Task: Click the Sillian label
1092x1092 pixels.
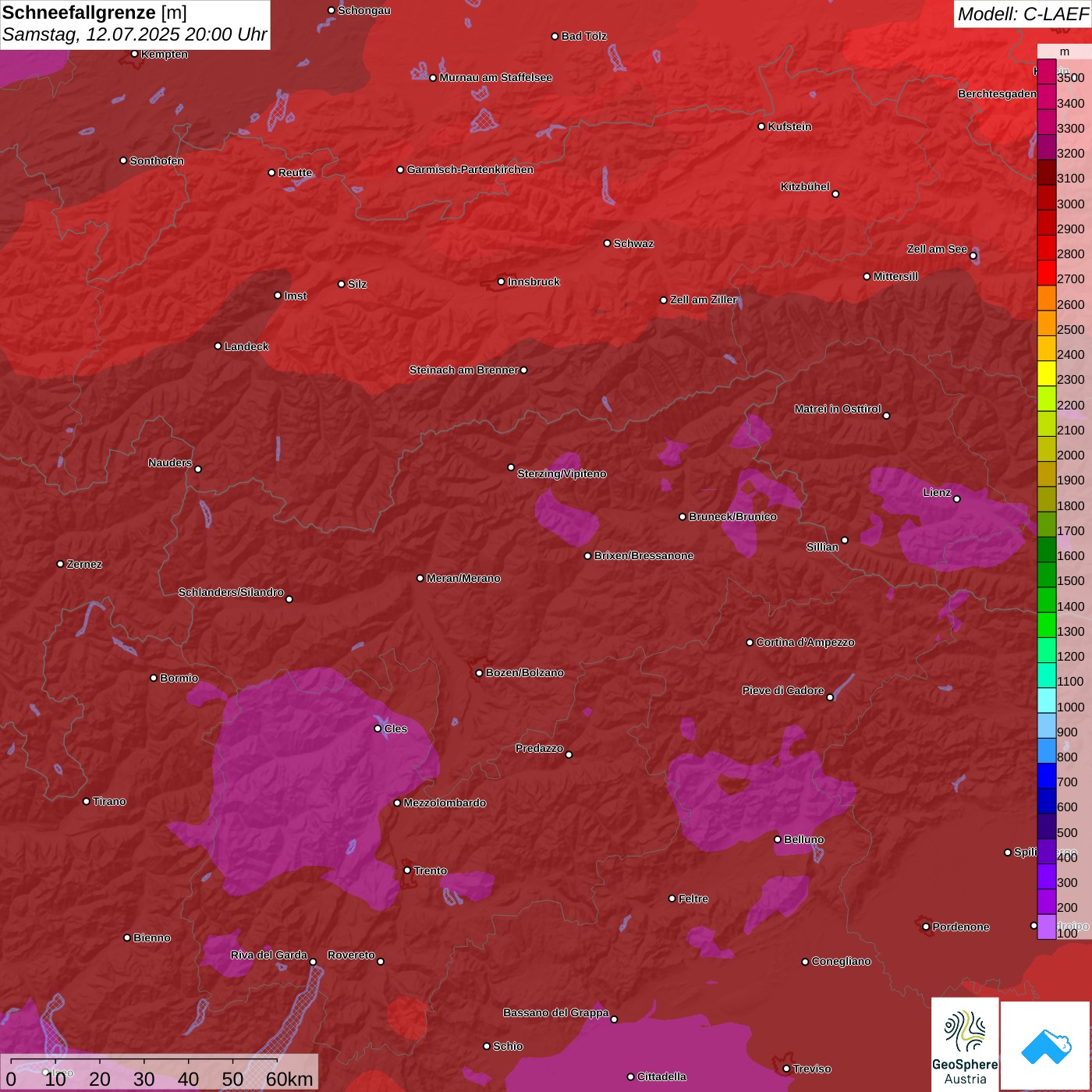Action: pyautogui.click(x=822, y=547)
